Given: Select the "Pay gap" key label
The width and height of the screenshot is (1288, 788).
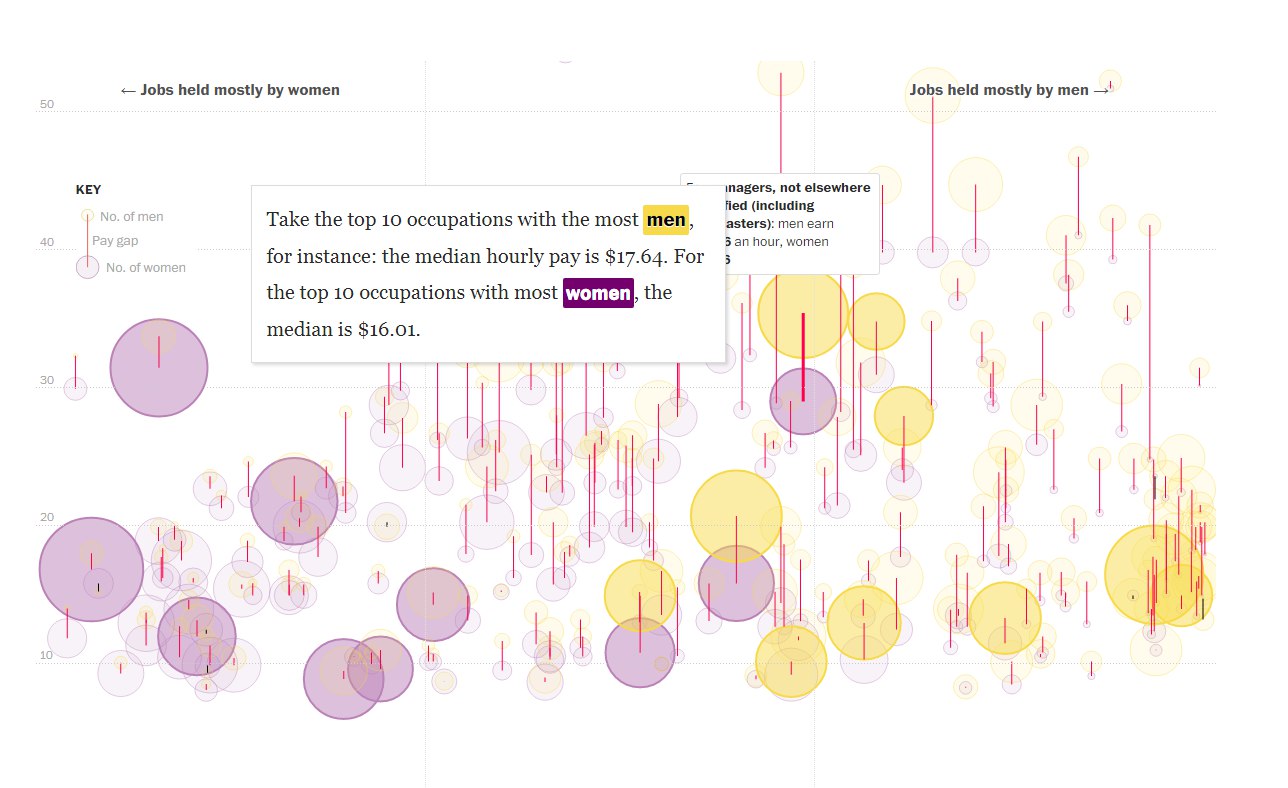Looking at the screenshot, I should pos(115,241).
